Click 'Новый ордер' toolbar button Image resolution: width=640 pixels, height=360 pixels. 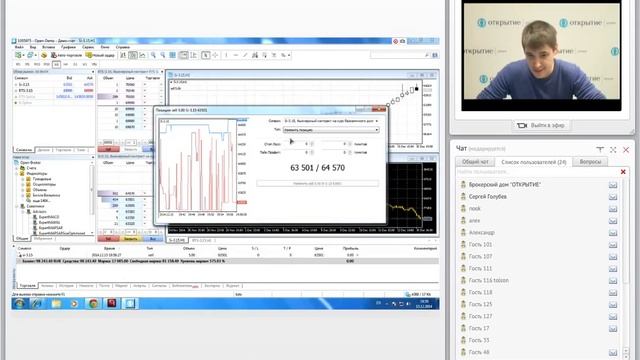click(100, 55)
